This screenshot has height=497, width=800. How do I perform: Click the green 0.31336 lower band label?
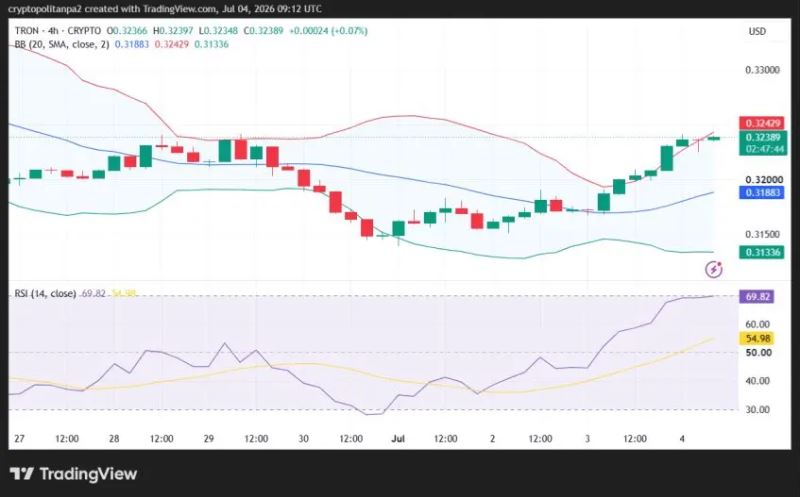[762, 252]
